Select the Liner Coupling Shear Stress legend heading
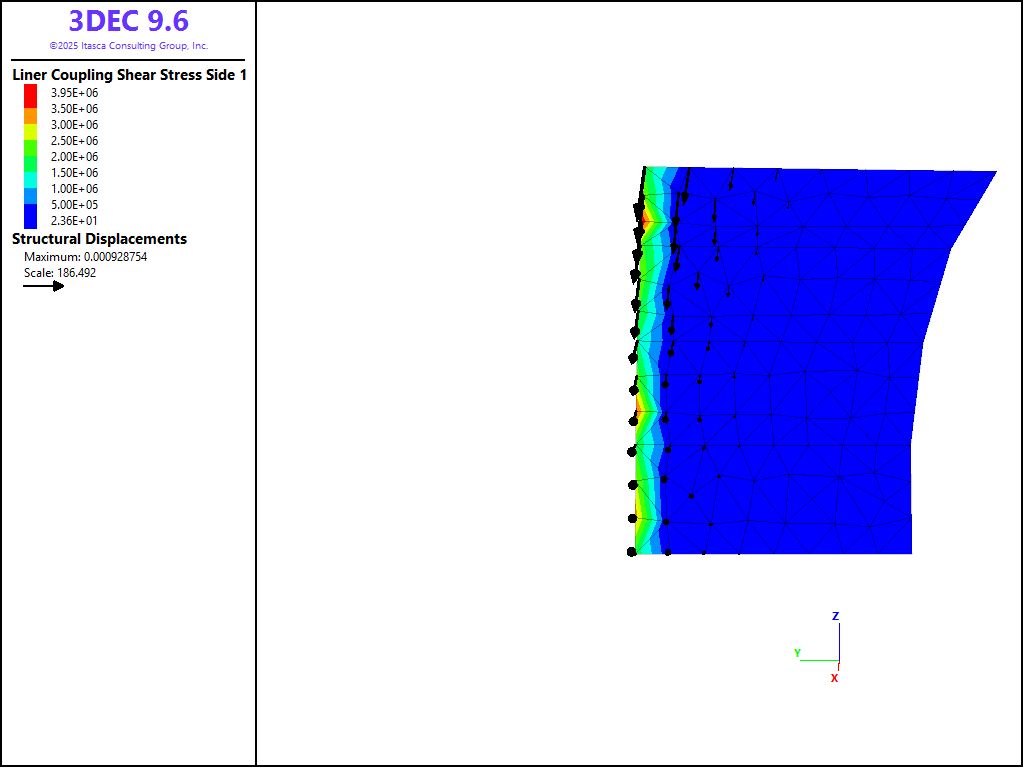This screenshot has width=1024, height=768. coord(129,75)
